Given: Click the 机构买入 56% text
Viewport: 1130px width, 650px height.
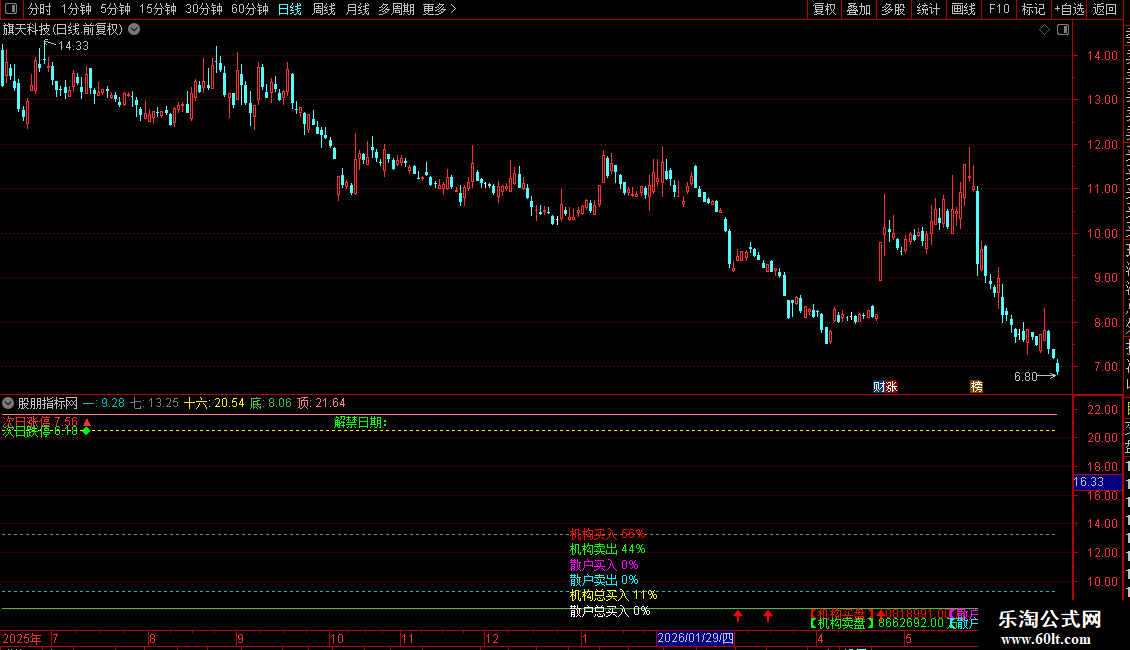Looking at the screenshot, I should 608,534.
